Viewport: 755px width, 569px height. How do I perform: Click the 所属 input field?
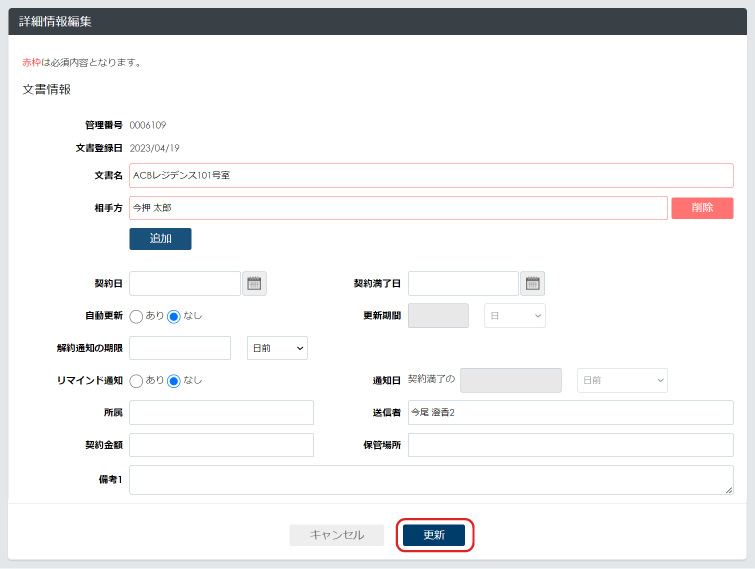click(221, 413)
